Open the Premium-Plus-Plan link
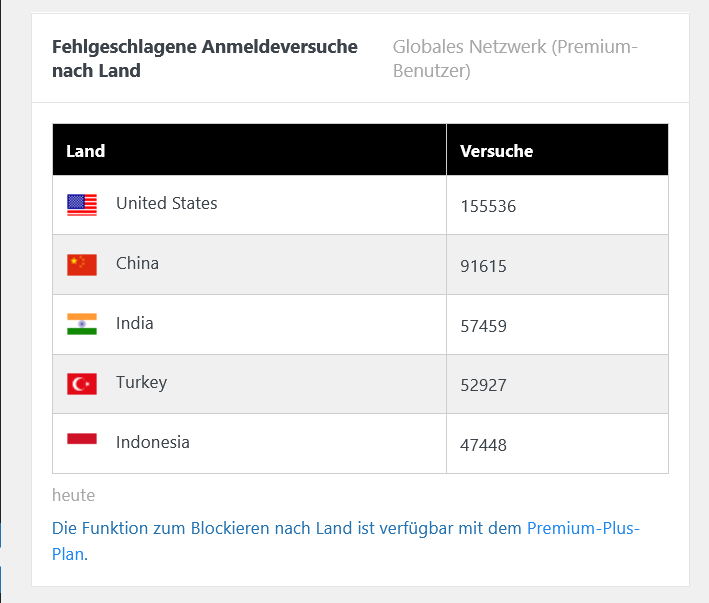This screenshot has height=603, width=709. click(x=582, y=528)
